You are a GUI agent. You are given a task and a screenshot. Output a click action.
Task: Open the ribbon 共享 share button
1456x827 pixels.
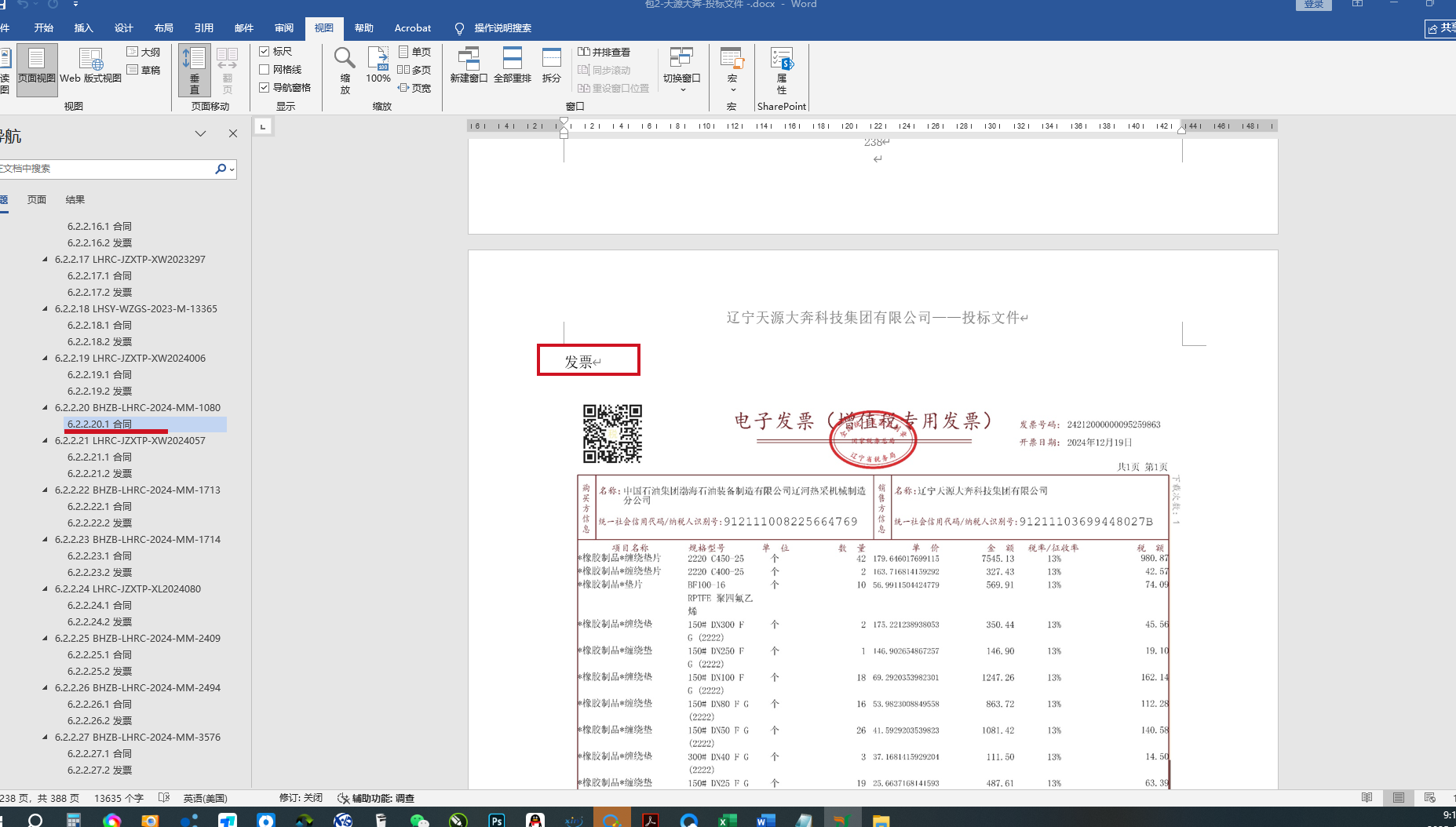1441,28
